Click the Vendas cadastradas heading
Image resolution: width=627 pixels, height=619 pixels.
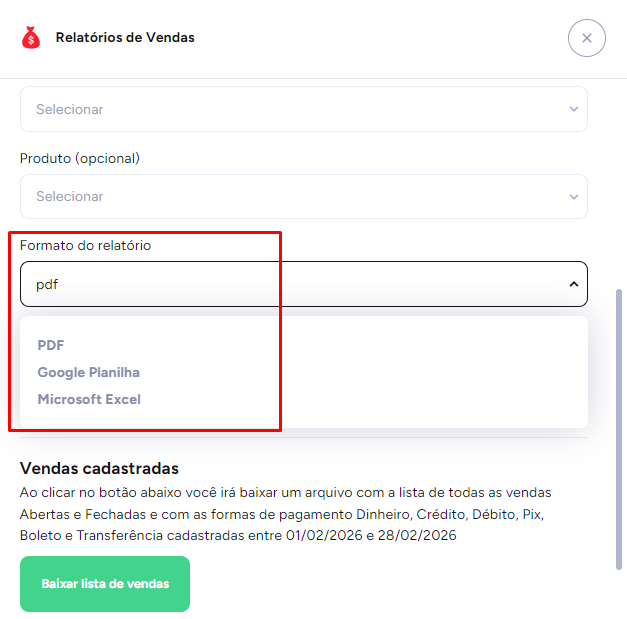pyautogui.click(x=99, y=468)
